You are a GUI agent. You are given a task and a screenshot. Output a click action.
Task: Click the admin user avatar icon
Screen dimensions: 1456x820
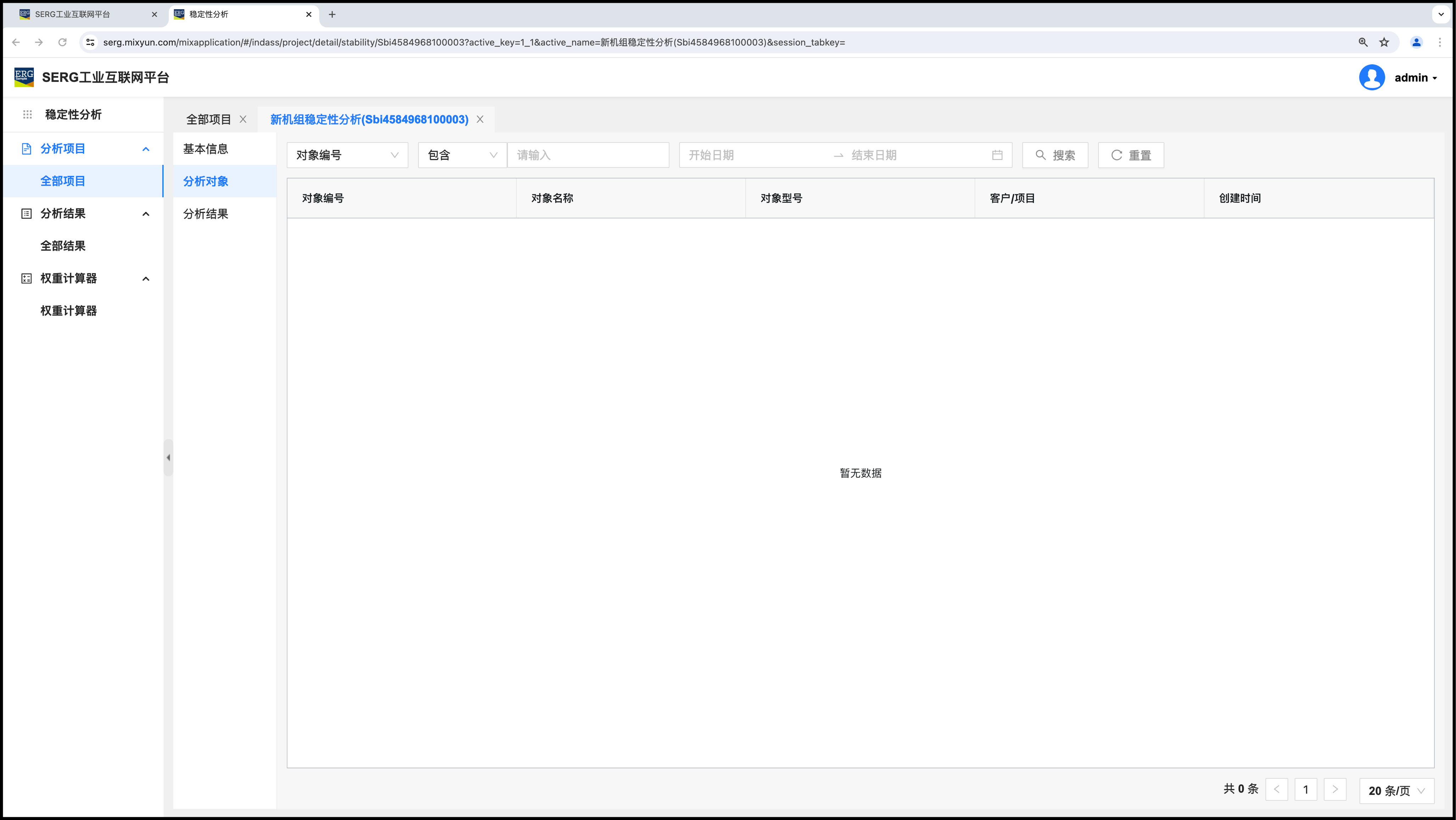click(x=1371, y=77)
